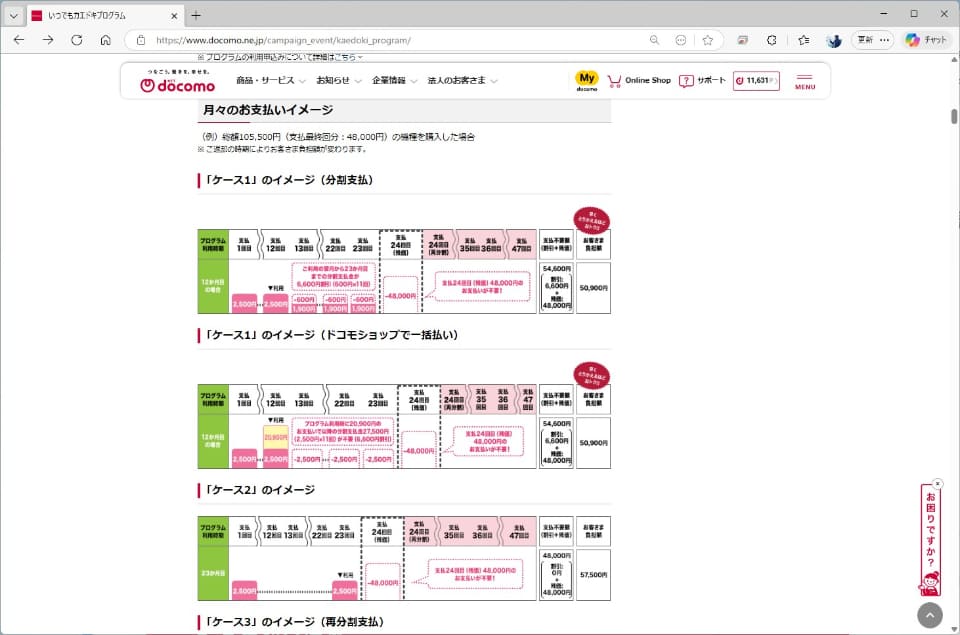
Task: Select the いつでもカエドキプログラム tab
Action: 104,16
